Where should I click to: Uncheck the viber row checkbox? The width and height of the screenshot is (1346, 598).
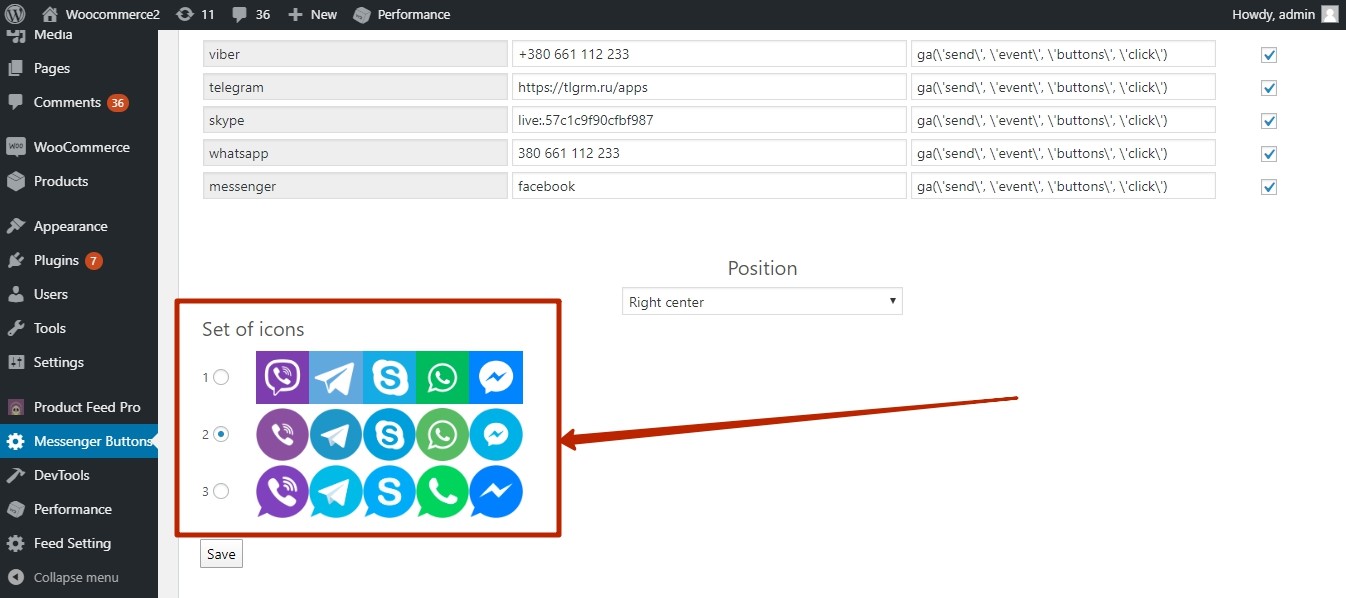[x=1269, y=55]
